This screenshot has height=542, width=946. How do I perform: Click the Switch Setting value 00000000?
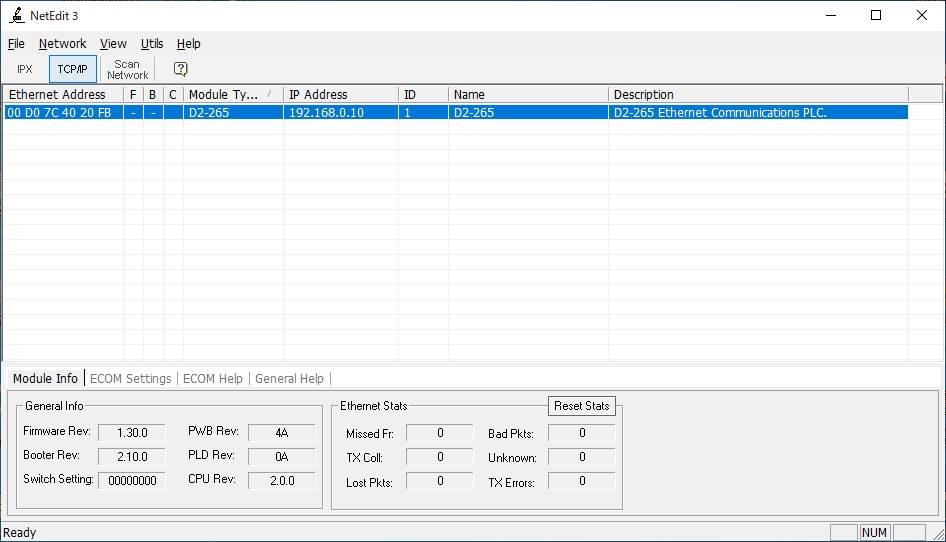coord(132,481)
